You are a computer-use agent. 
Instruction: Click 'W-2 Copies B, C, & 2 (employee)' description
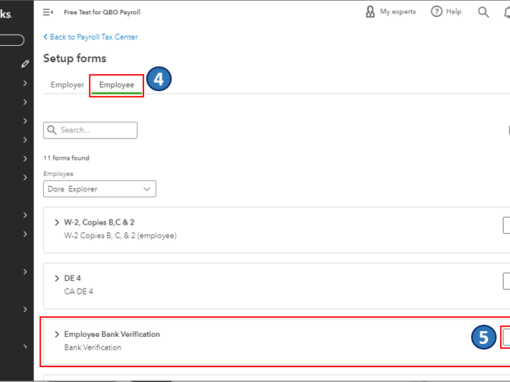[120, 236]
